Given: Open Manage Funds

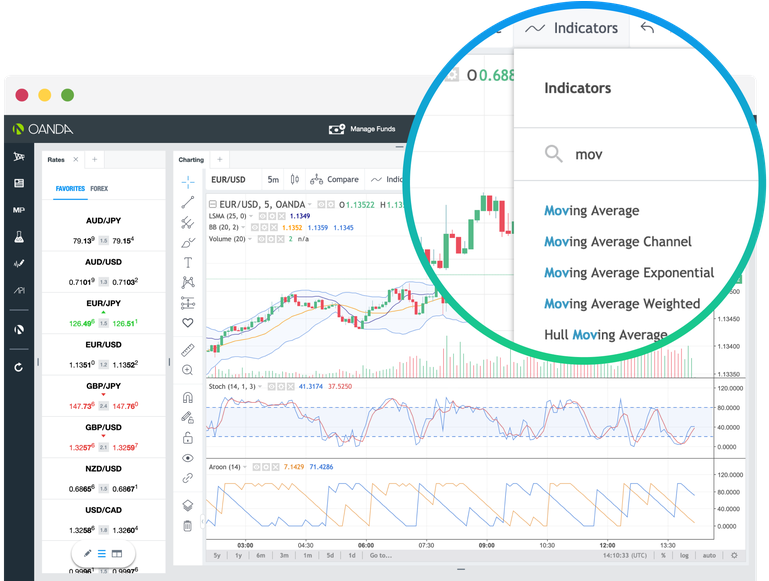Looking at the screenshot, I should (362, 129).
